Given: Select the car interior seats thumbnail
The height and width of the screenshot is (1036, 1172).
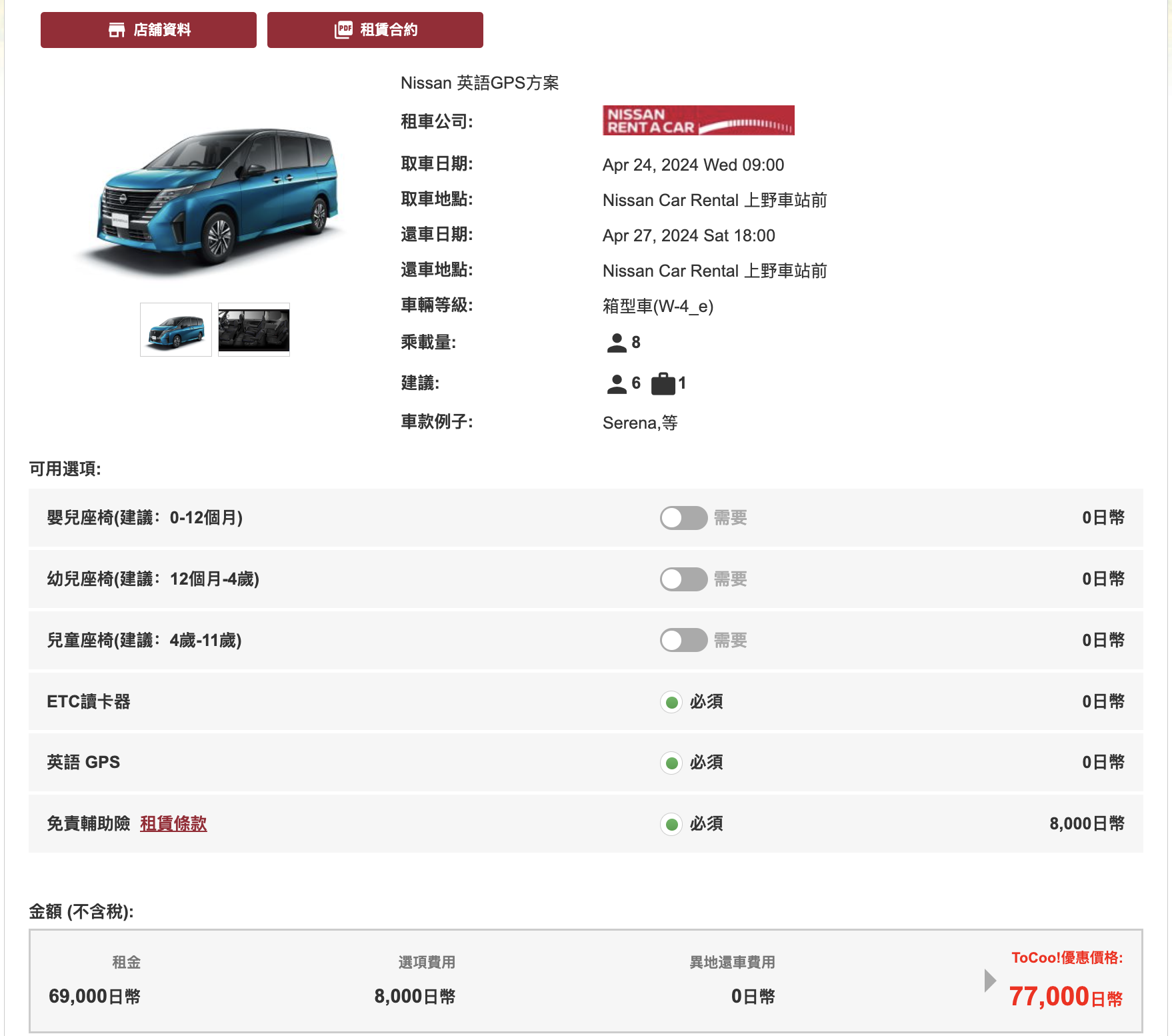Looking at the screenshot, I should point(254,330).
